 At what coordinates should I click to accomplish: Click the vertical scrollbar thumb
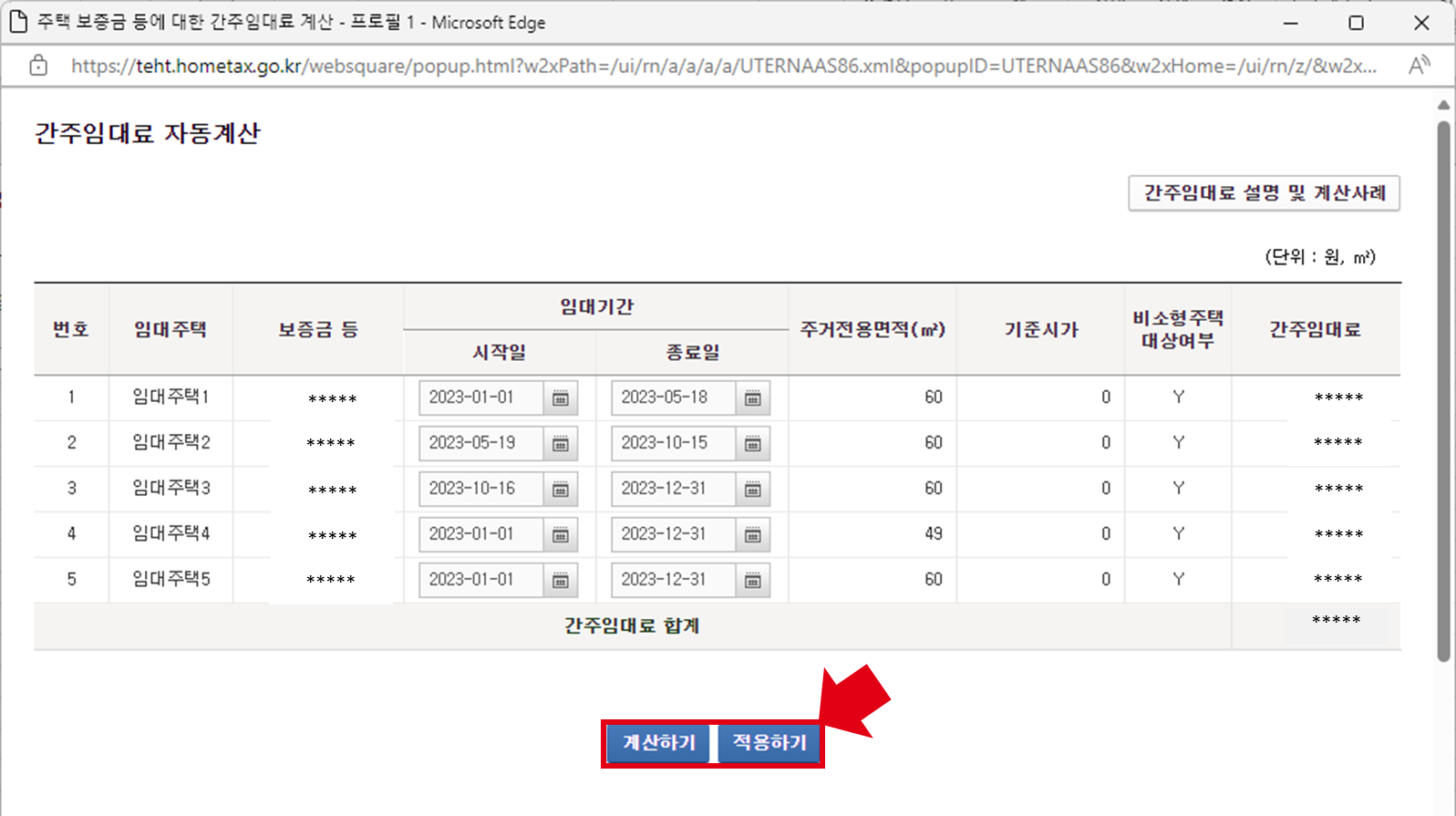1443,392
